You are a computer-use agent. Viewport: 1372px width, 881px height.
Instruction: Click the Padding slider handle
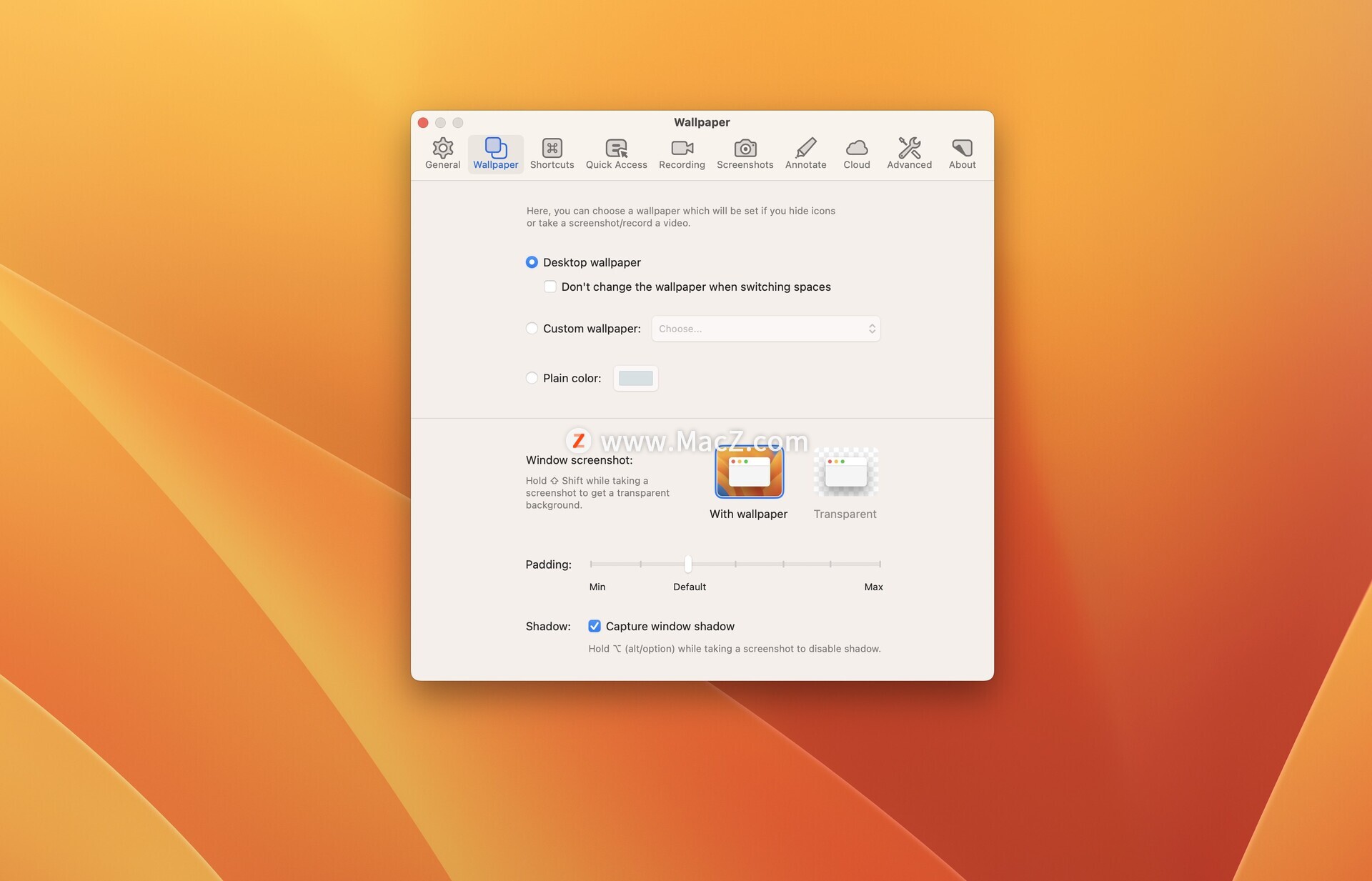tap(687, 564)
